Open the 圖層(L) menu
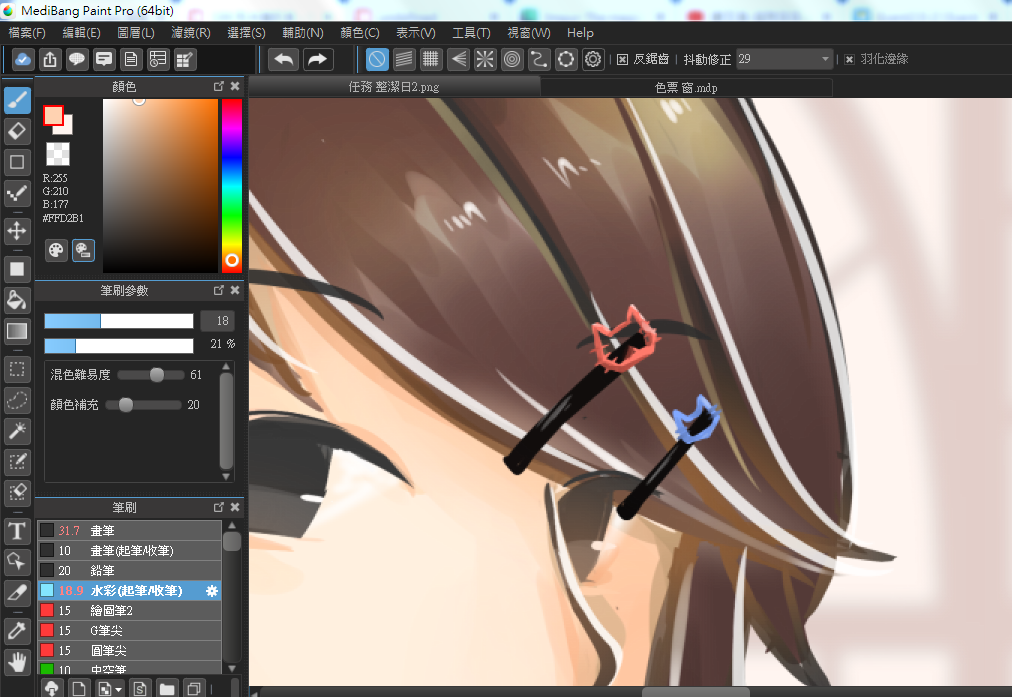 coord(136,33)
